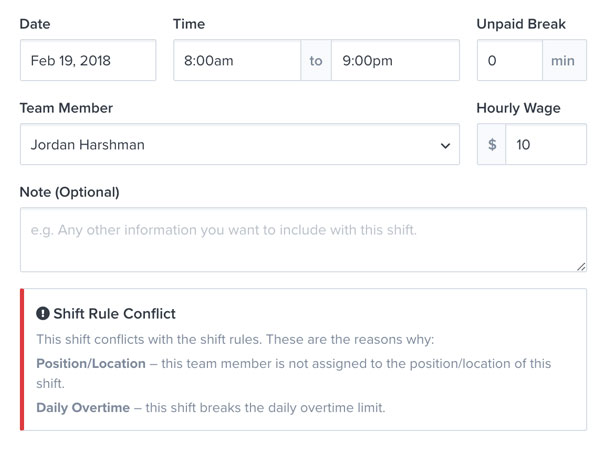Click the 'to' separator between times
Image resolution: width=608 pixels, height=456 pixels.
pos(316,60)
